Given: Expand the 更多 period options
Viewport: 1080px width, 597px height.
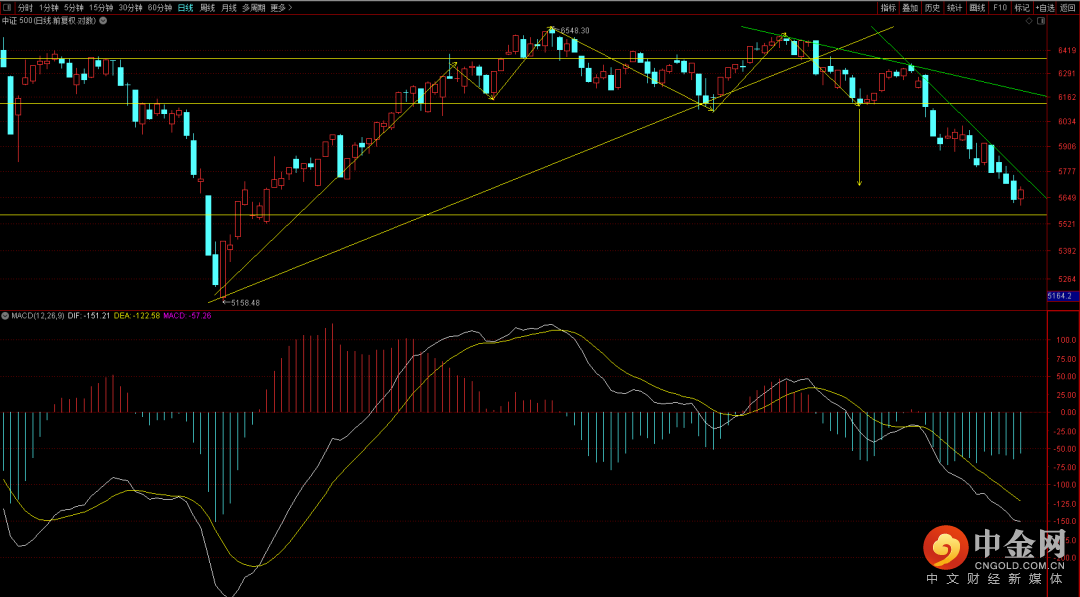Looking at the screenshot, I should click(281, 8).
